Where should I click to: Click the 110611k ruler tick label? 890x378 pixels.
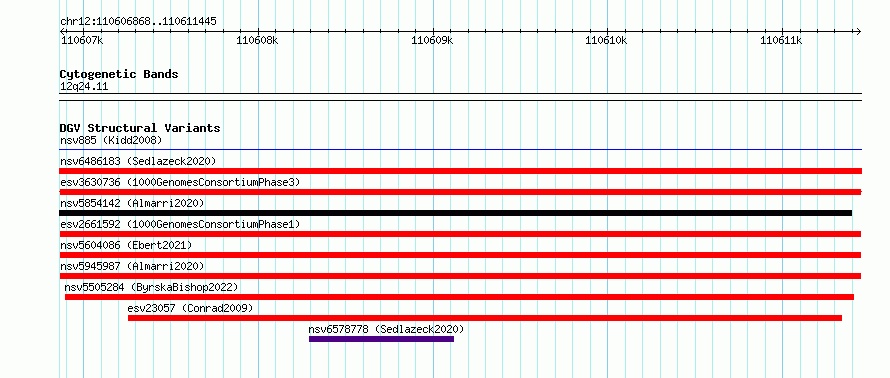(782, 40)
